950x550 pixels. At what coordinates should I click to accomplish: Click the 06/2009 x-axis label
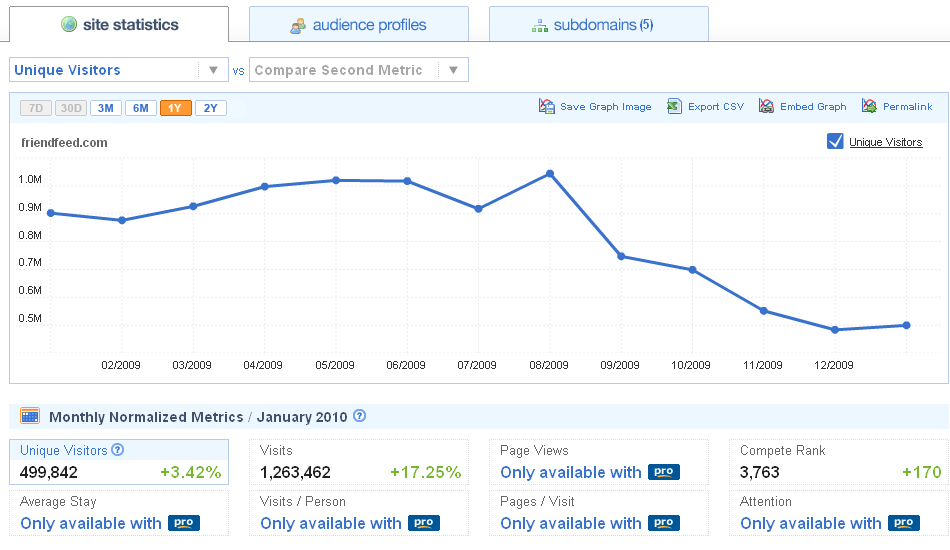(x=406, y=365)
